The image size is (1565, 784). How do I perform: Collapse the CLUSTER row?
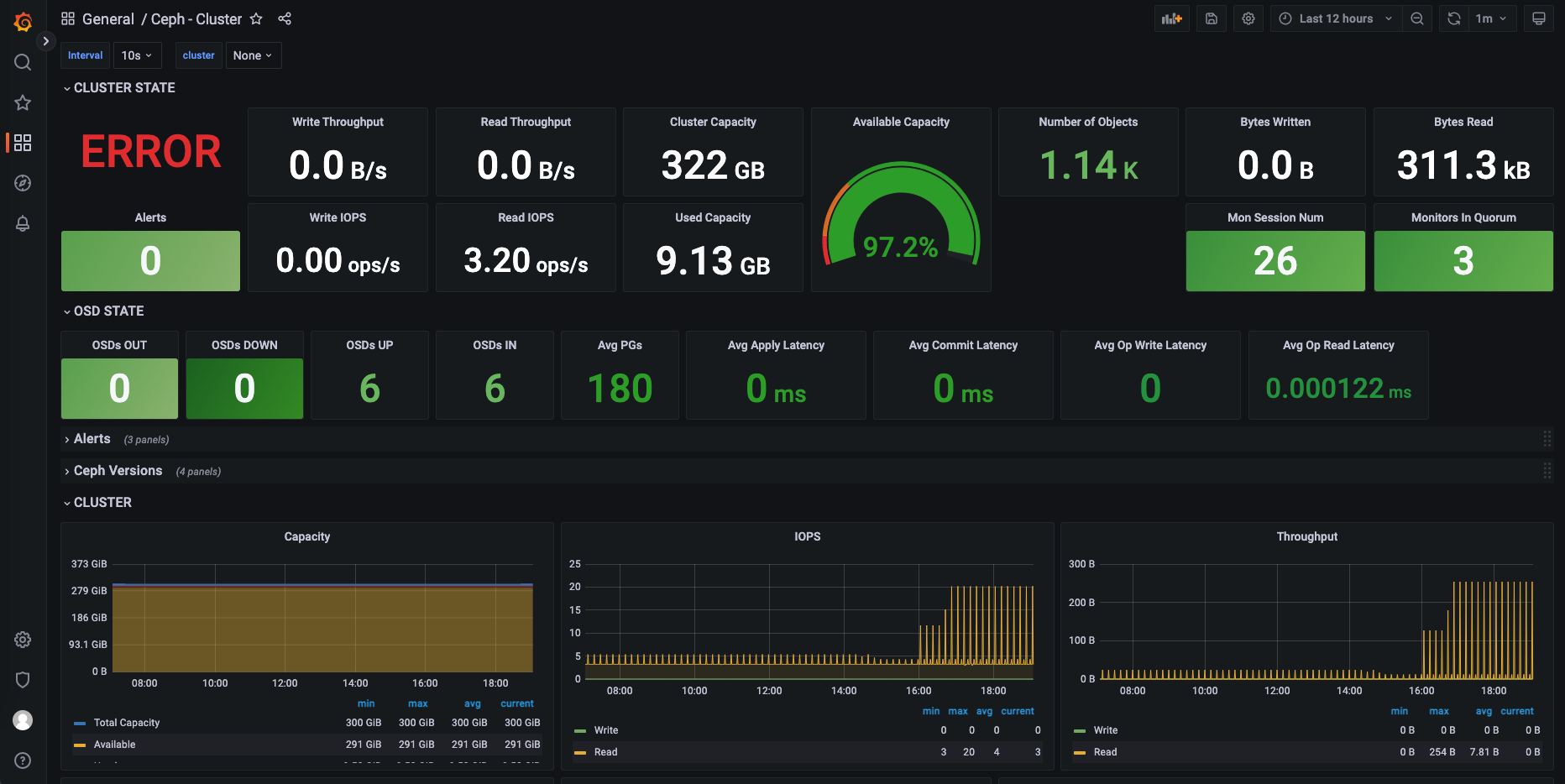click(98, 502)
